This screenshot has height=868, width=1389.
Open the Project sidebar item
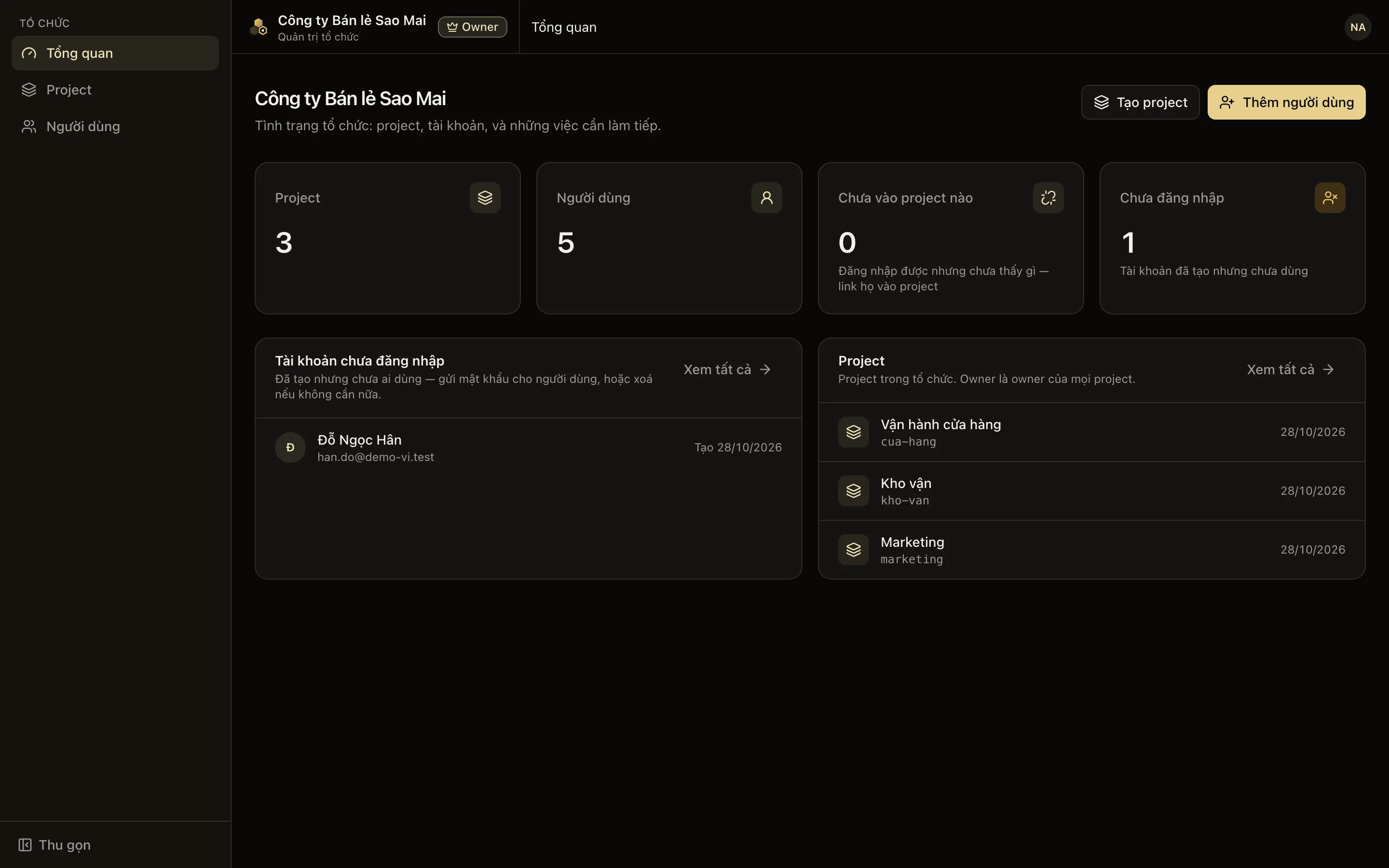(115, 90)
